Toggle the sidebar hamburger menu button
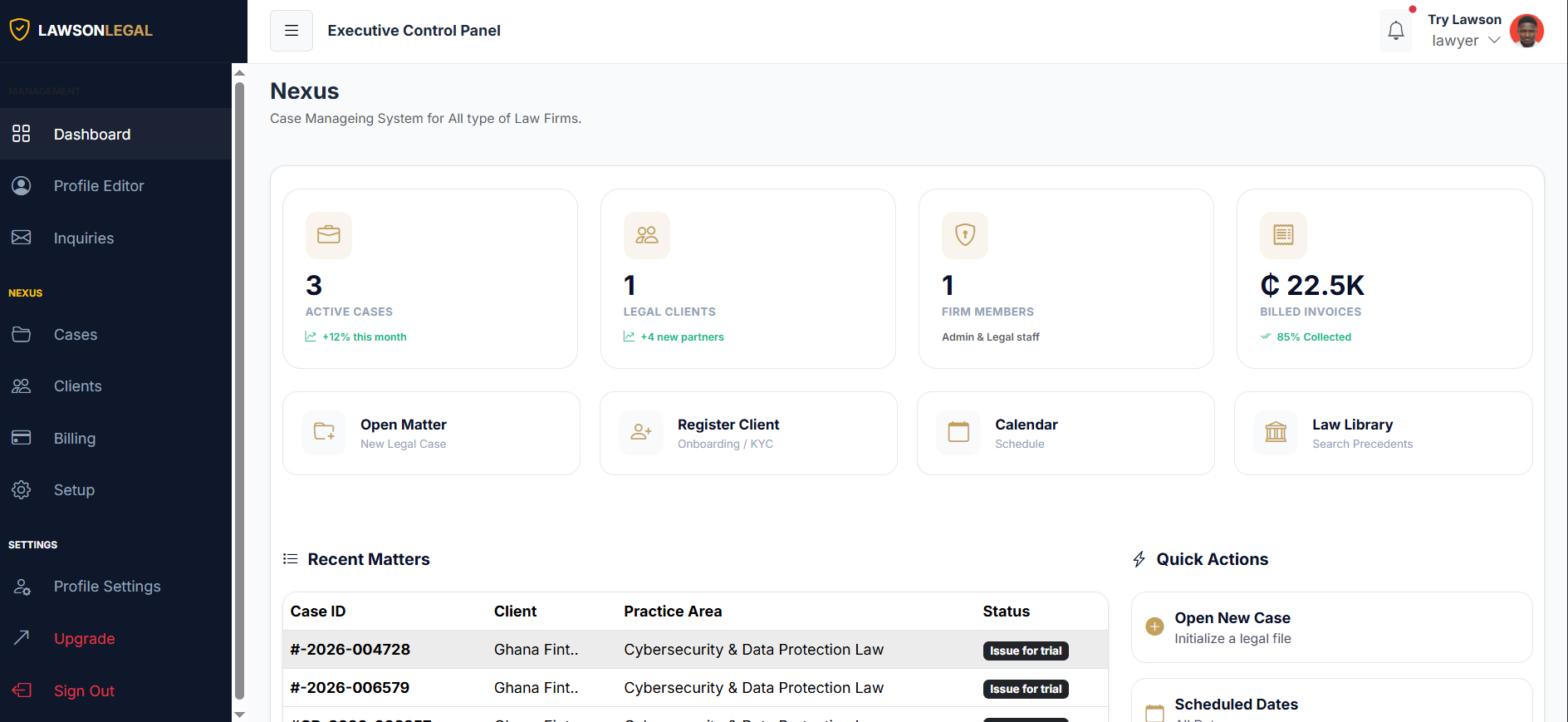Viewport: 1568px width, 722px height. pos(292,31)
